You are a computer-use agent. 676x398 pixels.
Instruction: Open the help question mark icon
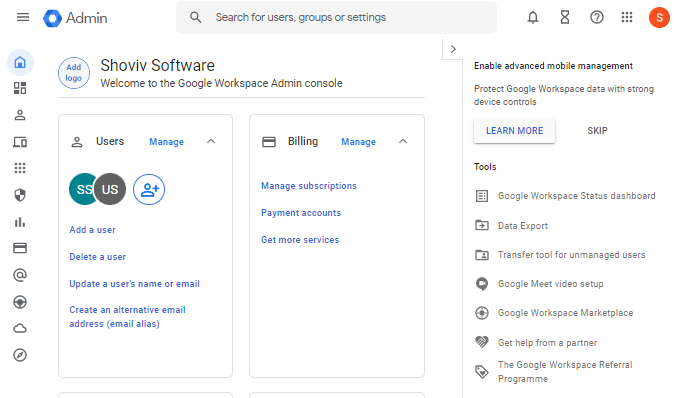(x=597, y=17)
